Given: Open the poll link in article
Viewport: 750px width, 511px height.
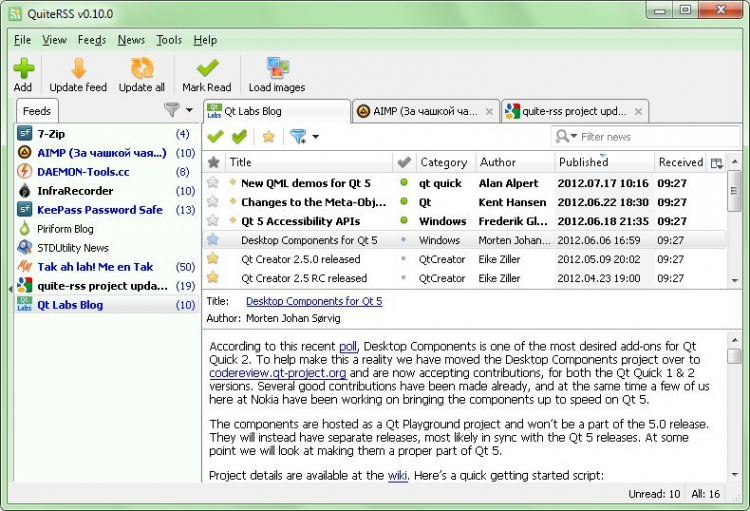Looking at the screenshot, I should pos(348,346).
